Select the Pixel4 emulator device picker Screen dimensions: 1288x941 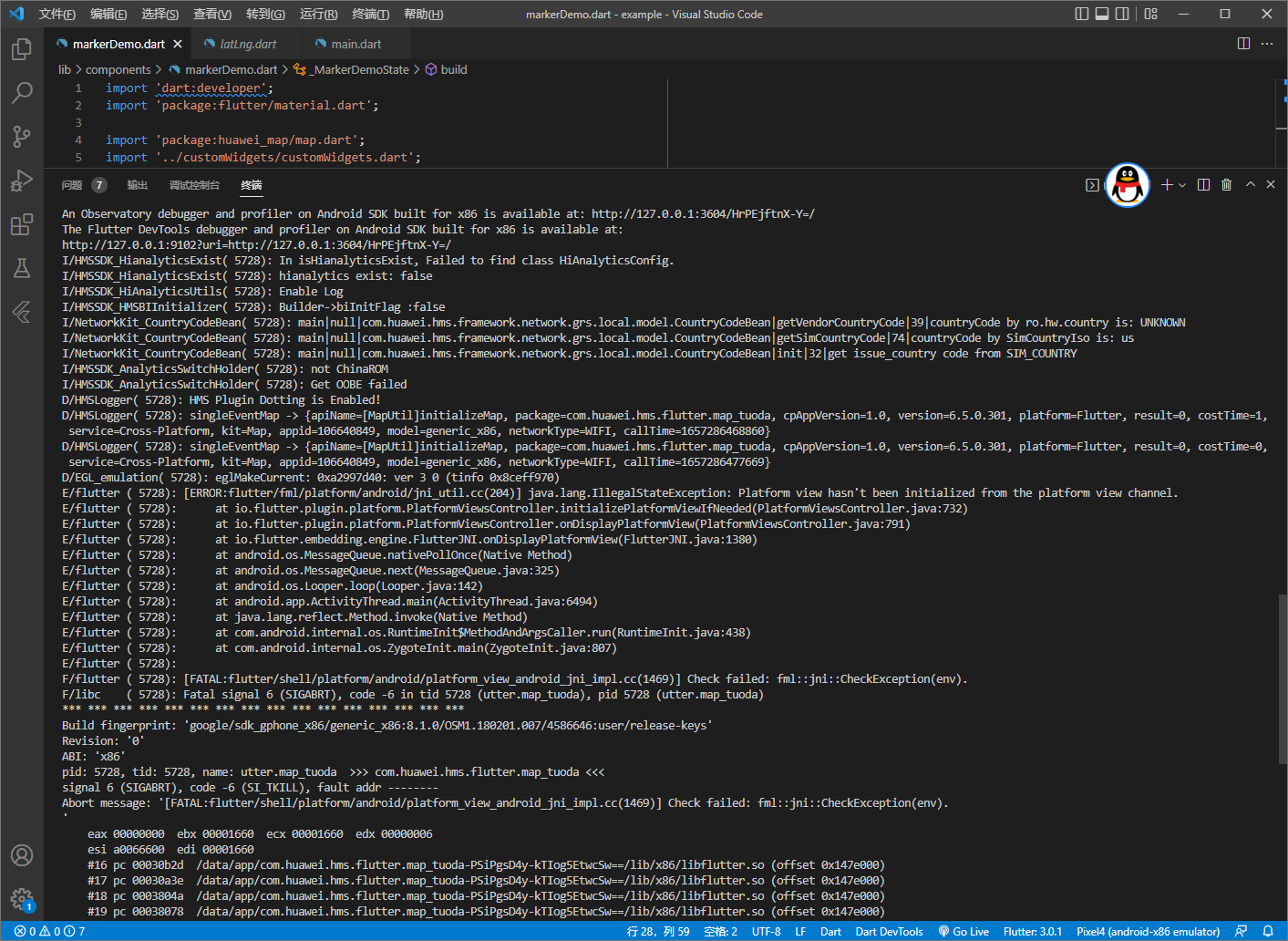tap(1148, 932)
